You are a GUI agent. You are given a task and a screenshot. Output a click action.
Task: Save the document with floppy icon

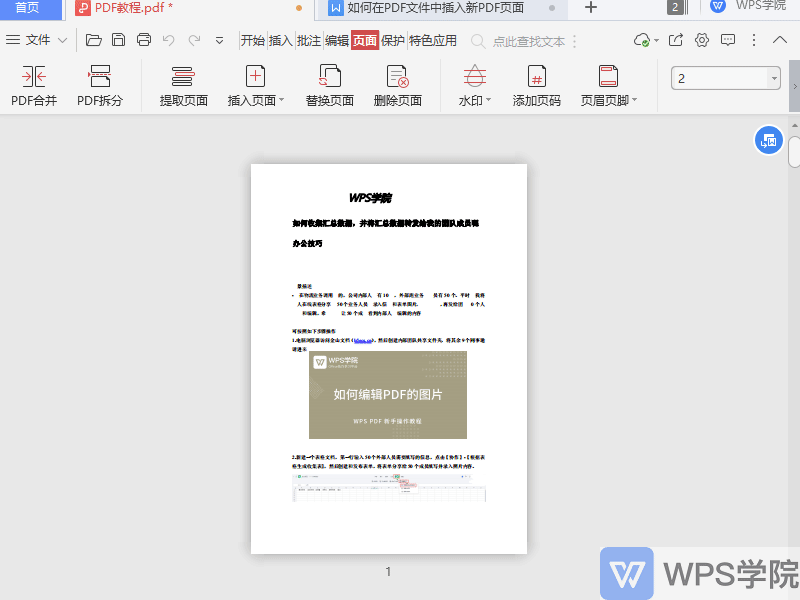pyautogui.click(x=118, y=40)
